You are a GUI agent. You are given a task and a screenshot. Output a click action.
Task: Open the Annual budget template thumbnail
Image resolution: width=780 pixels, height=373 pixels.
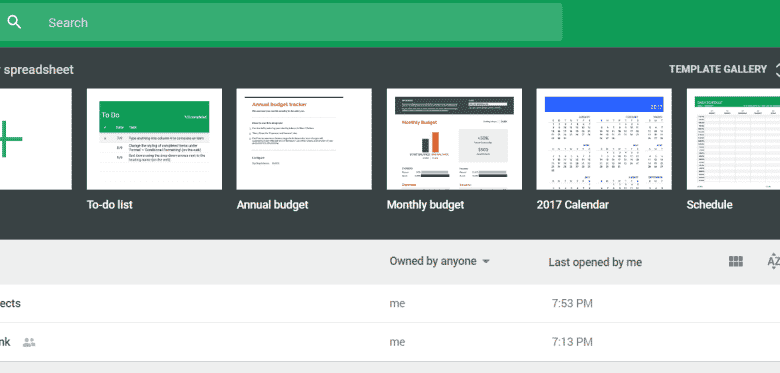pyautogui.click(x=304, y=139)
